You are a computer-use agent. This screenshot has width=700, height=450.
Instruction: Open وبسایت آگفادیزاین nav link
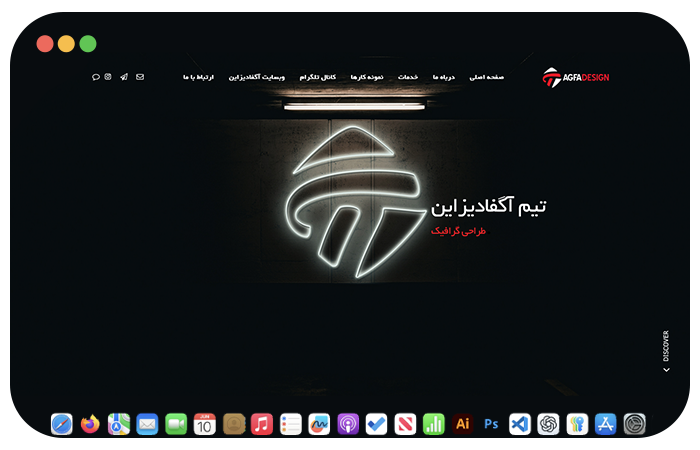pyautogui.click(x=257, y=77)
